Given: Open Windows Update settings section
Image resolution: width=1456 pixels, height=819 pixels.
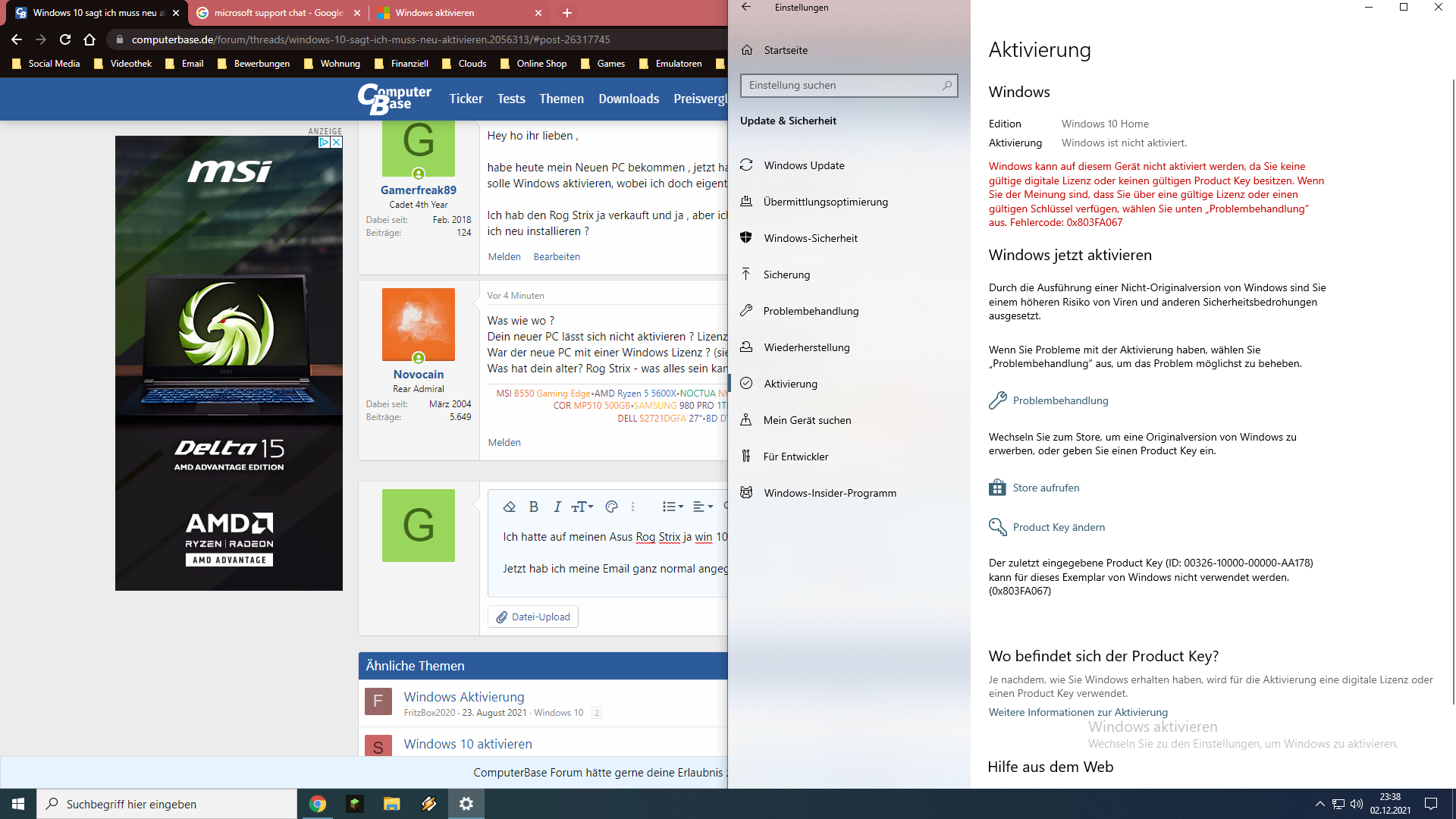Looking at the screenshot, I should click(804, 165).
